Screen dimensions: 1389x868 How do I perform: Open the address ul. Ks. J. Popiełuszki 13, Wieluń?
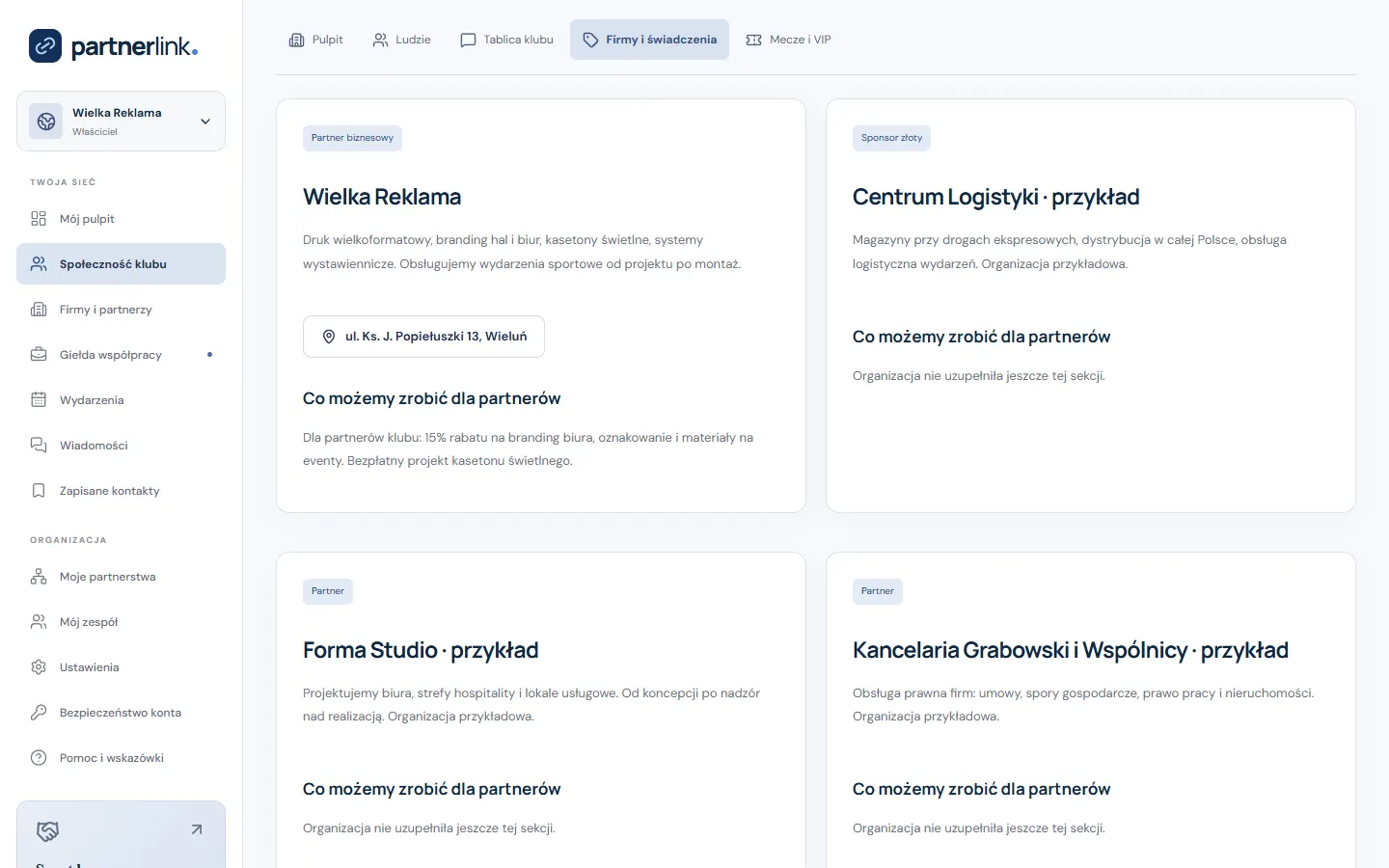[423, 337]
